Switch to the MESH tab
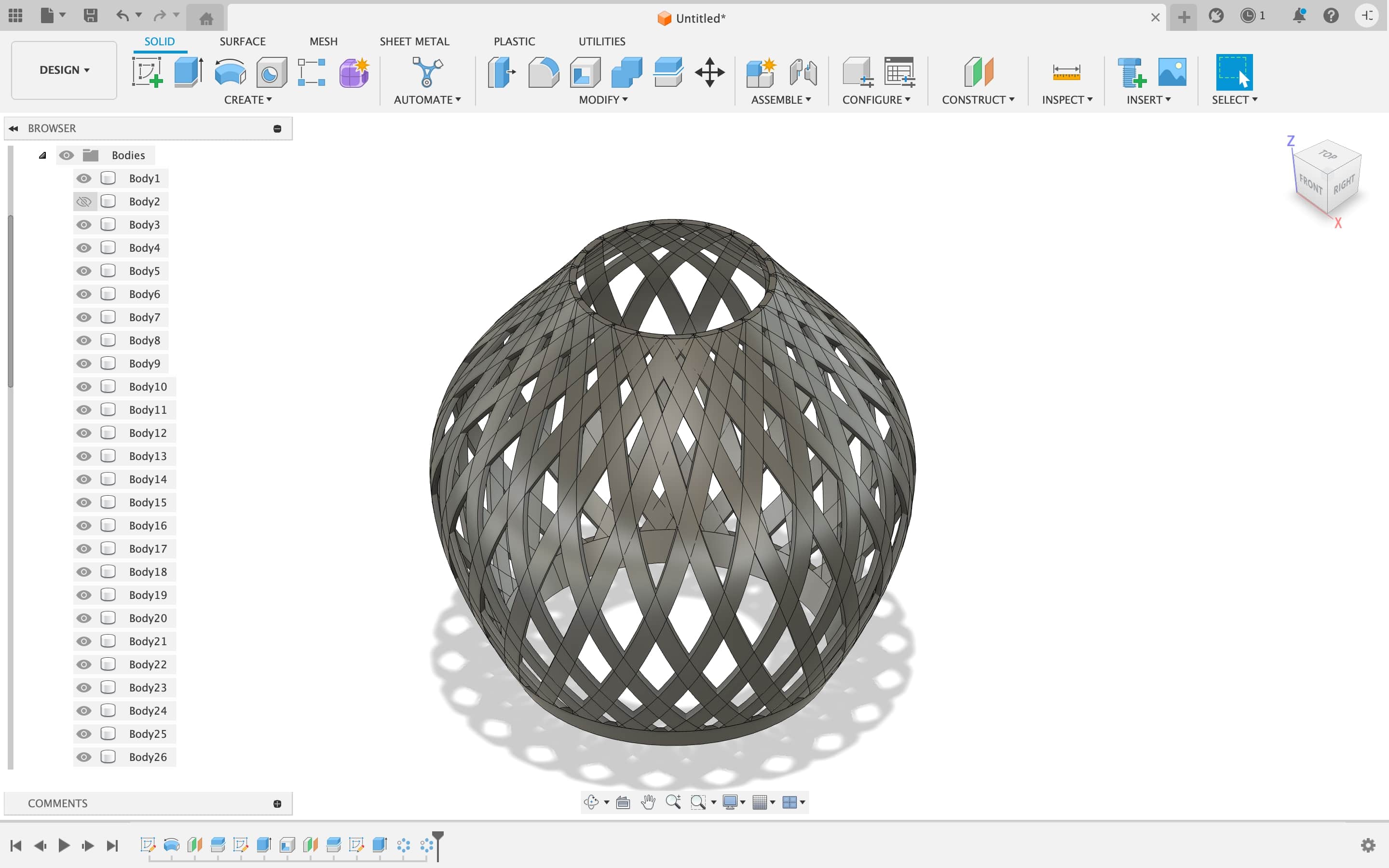The width and height of the screenshot is (1389, 868). coord(324,41)
